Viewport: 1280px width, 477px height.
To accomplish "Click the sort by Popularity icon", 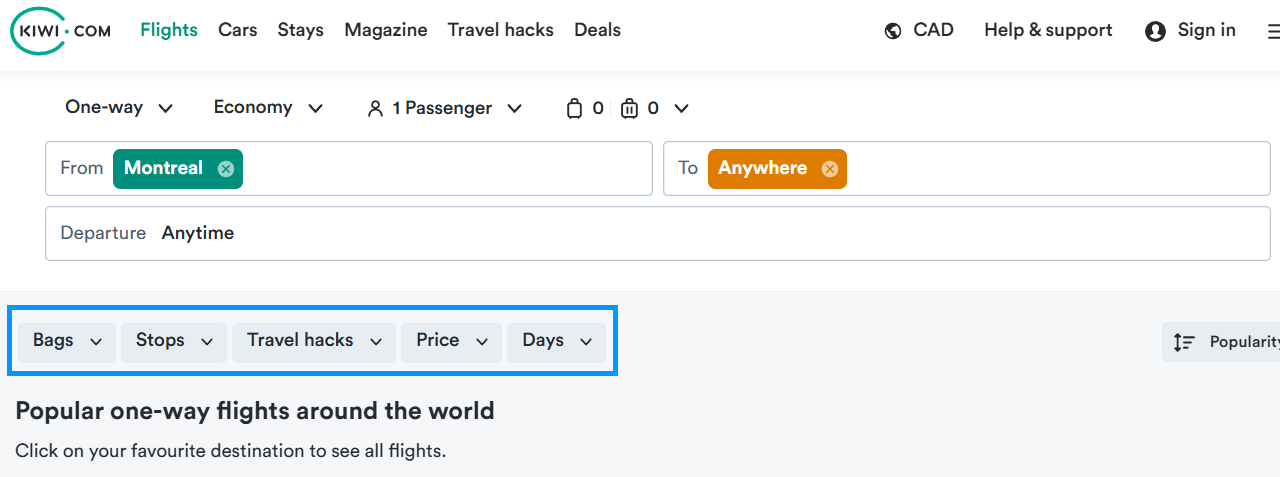I will tap(1184, 342).
